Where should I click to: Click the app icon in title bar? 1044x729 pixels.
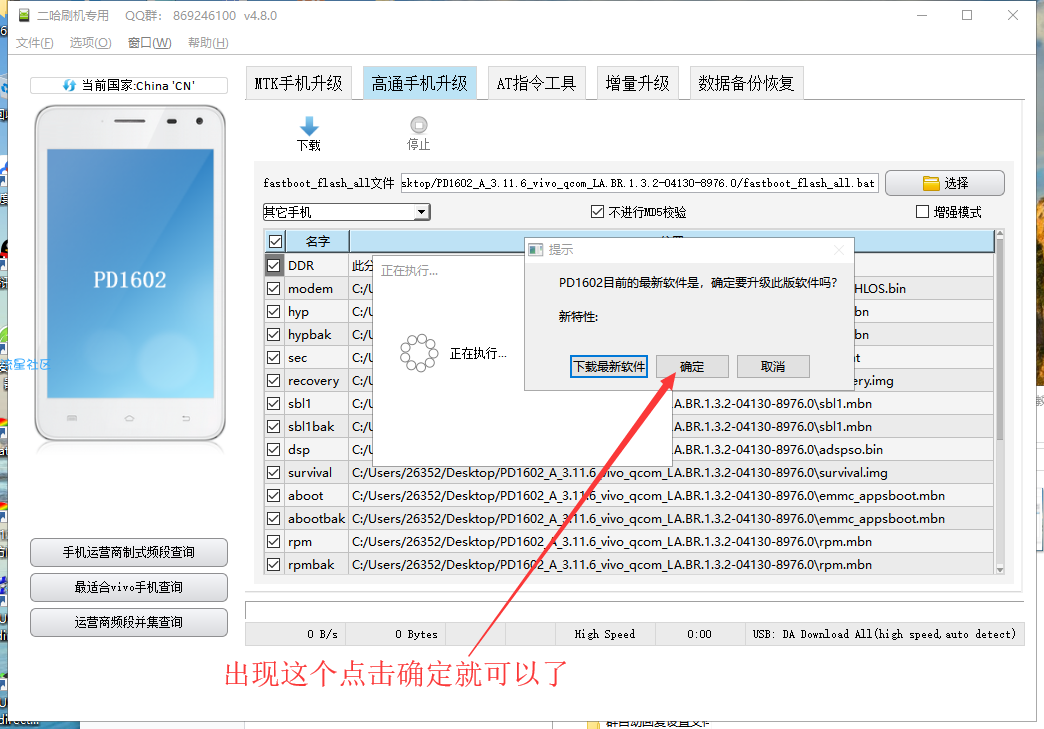(24, 15)
